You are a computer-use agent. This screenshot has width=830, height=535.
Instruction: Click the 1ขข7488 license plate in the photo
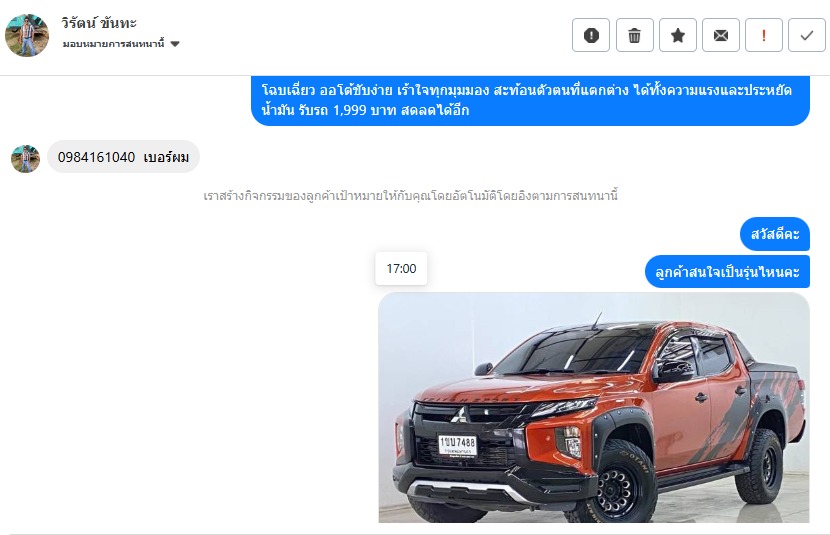tap(458, 445)
